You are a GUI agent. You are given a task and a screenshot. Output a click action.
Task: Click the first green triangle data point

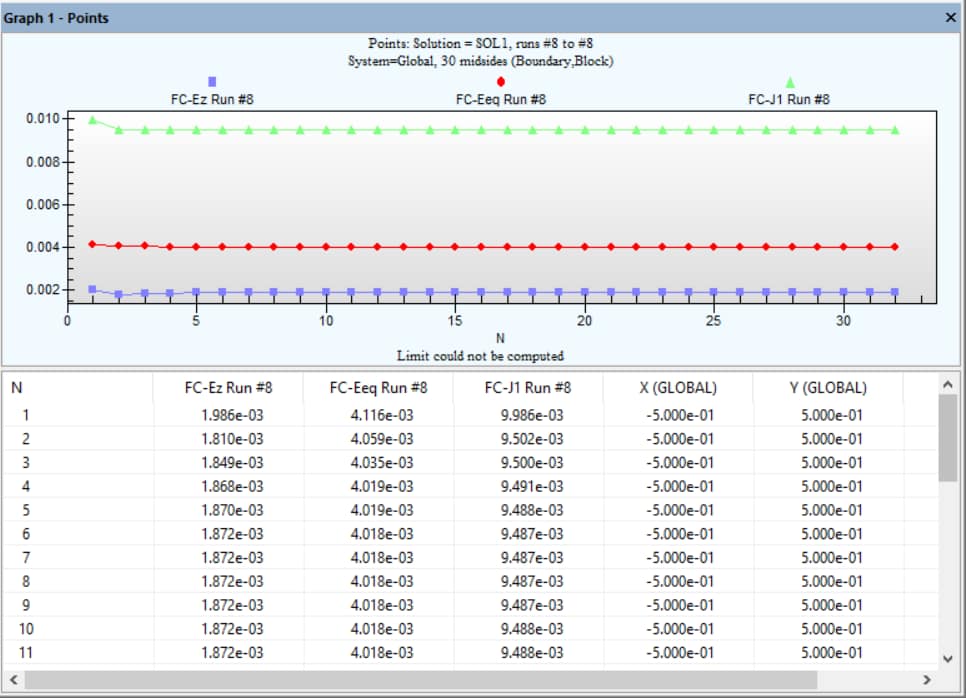(x=93, y=120)
